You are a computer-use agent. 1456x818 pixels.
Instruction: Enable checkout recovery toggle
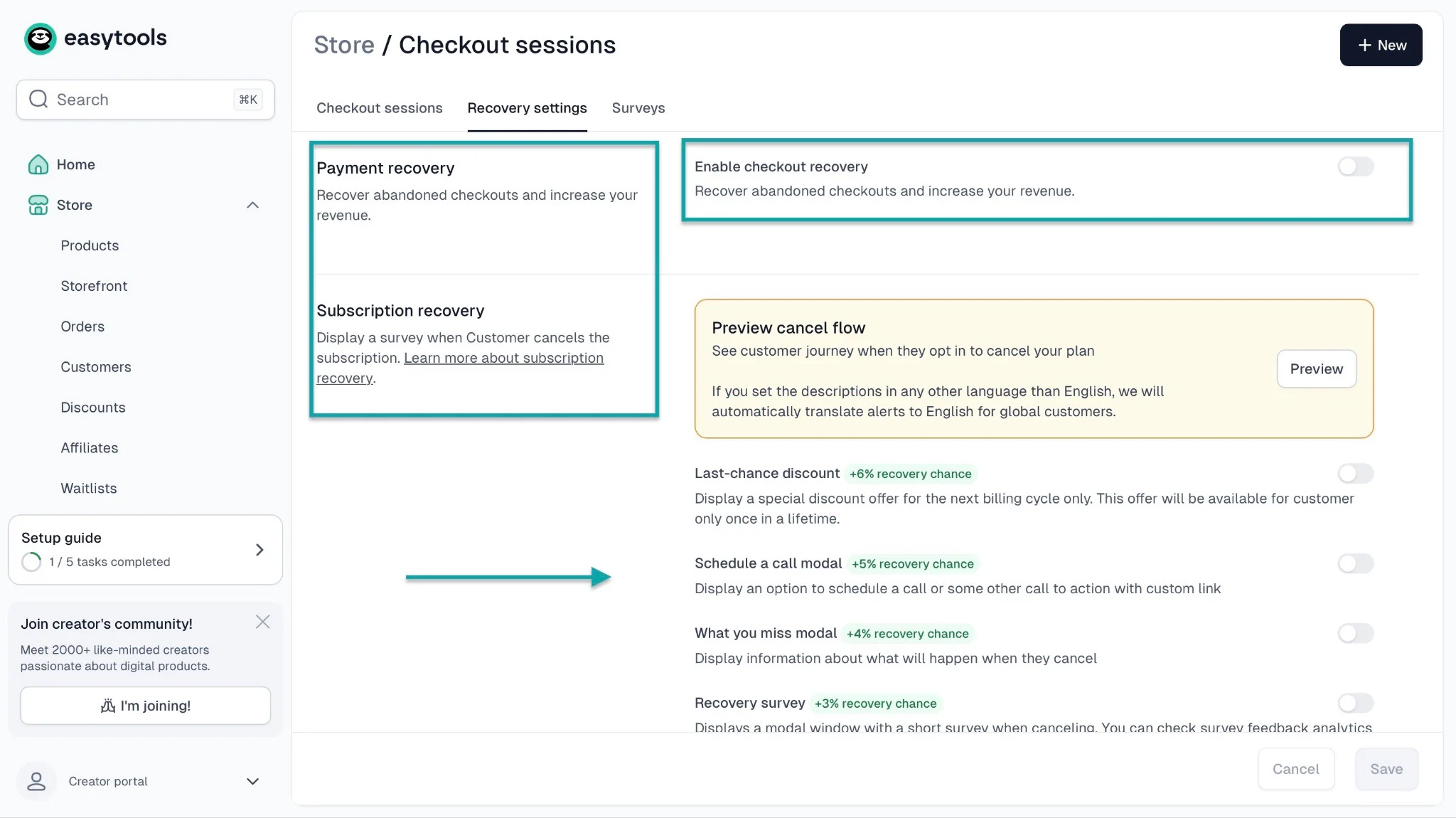coord(1355,166)
